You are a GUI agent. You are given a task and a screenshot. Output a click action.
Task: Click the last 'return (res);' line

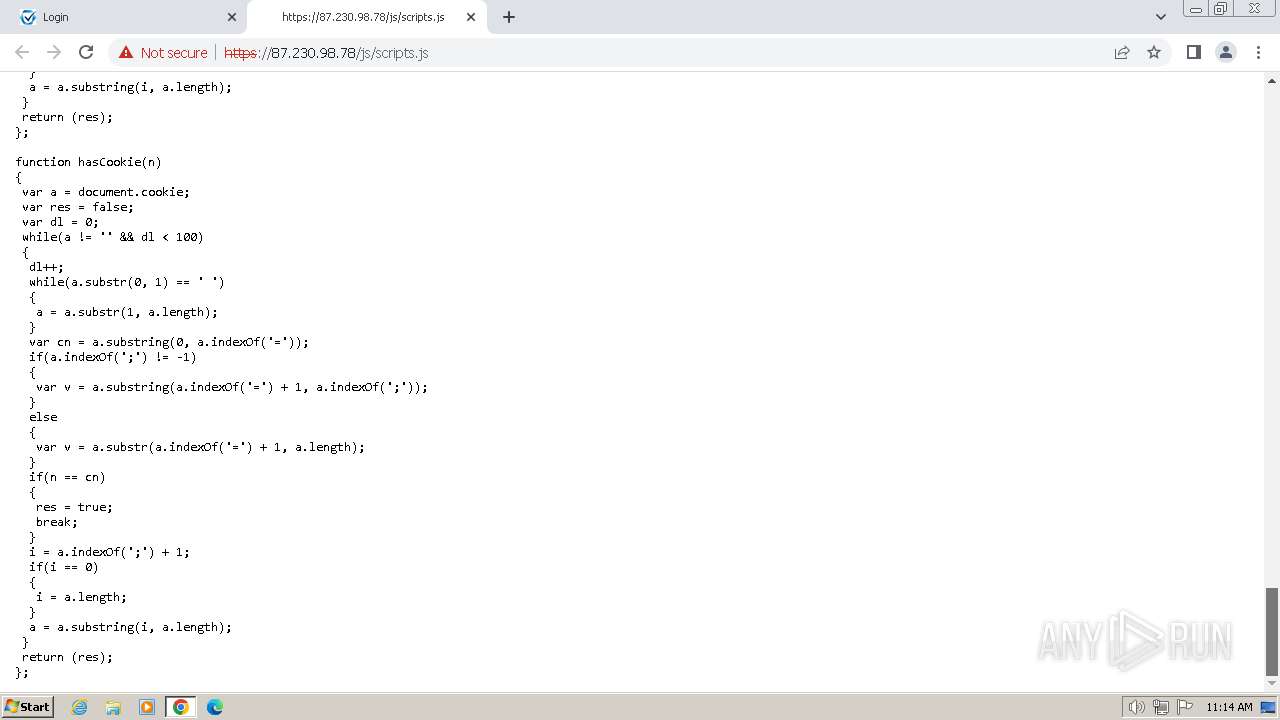coord(67,657)
